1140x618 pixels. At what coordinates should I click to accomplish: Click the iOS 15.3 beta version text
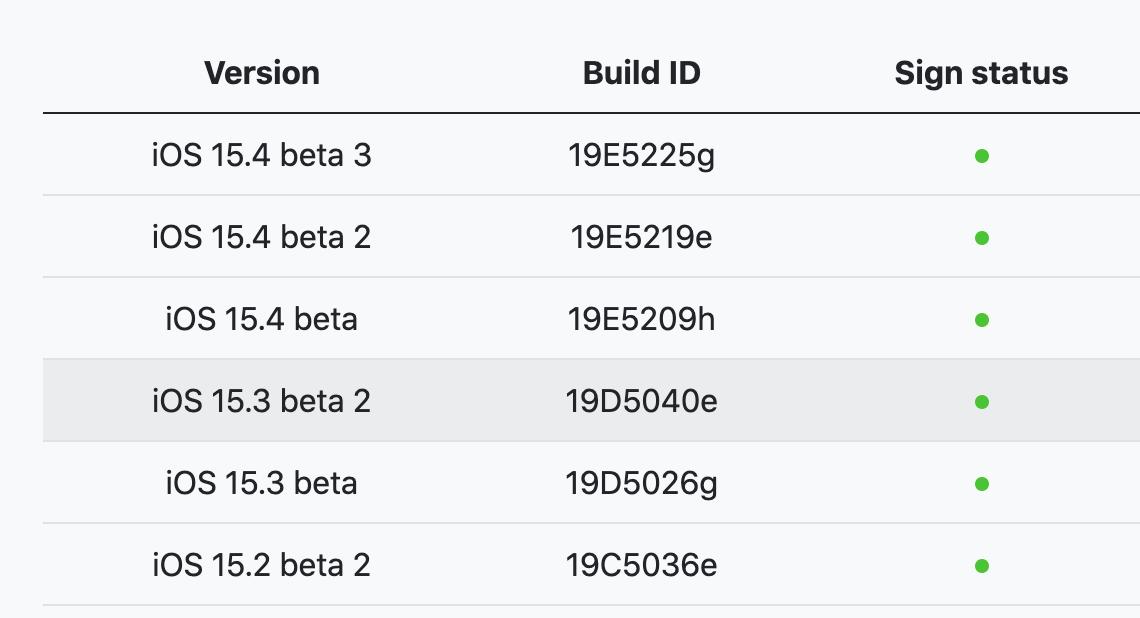[x=262, y=484]
